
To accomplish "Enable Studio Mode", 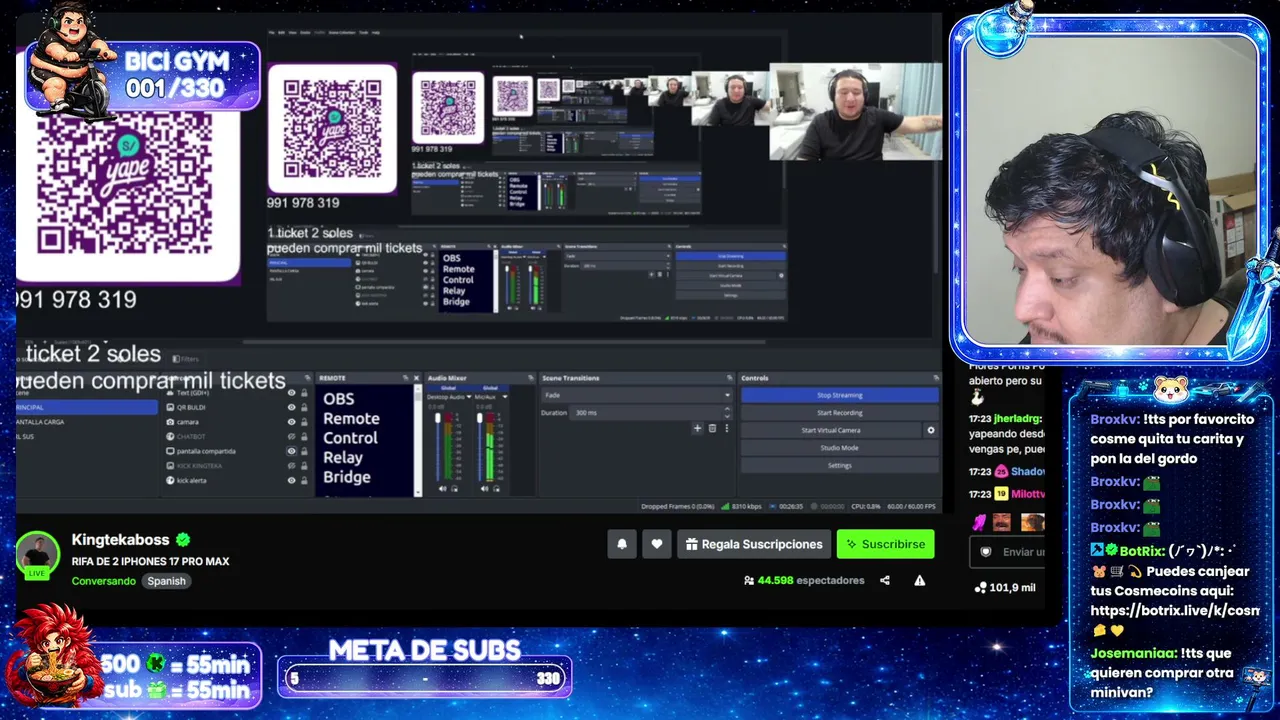I will 839,447.
